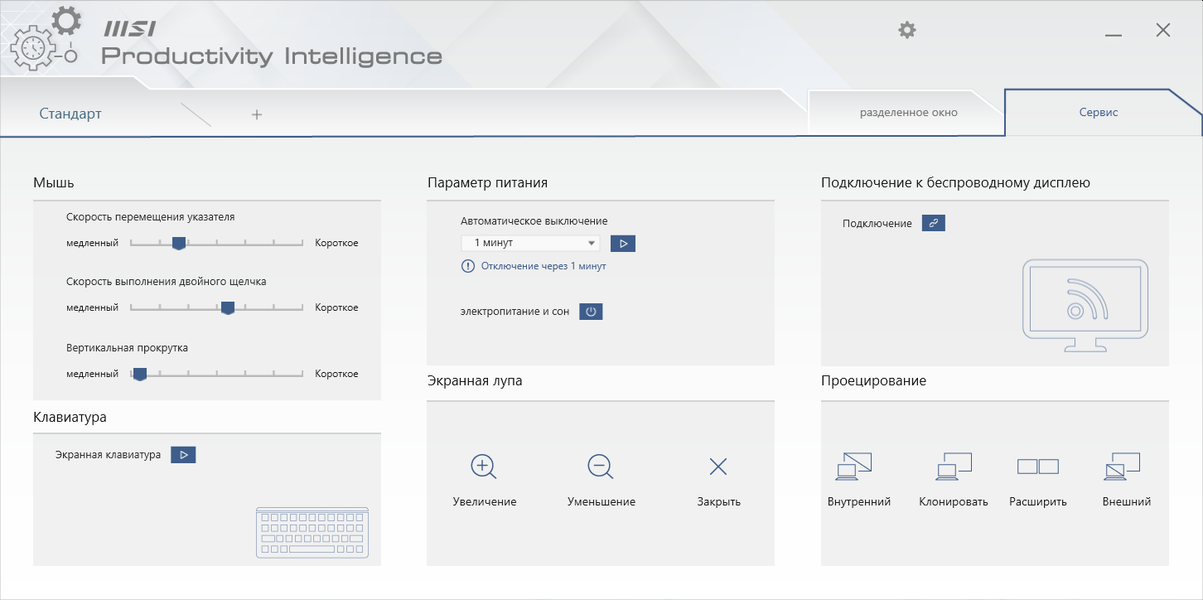Image resolution: width=1203 pixels, height=600 pixels.
Task: Click Скорость перемещения указателя label
Action: coord(151,216)
